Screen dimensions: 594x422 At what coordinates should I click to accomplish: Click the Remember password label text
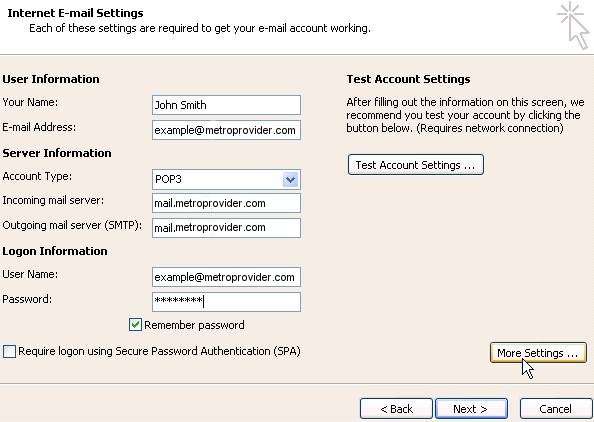click(194, 325)
